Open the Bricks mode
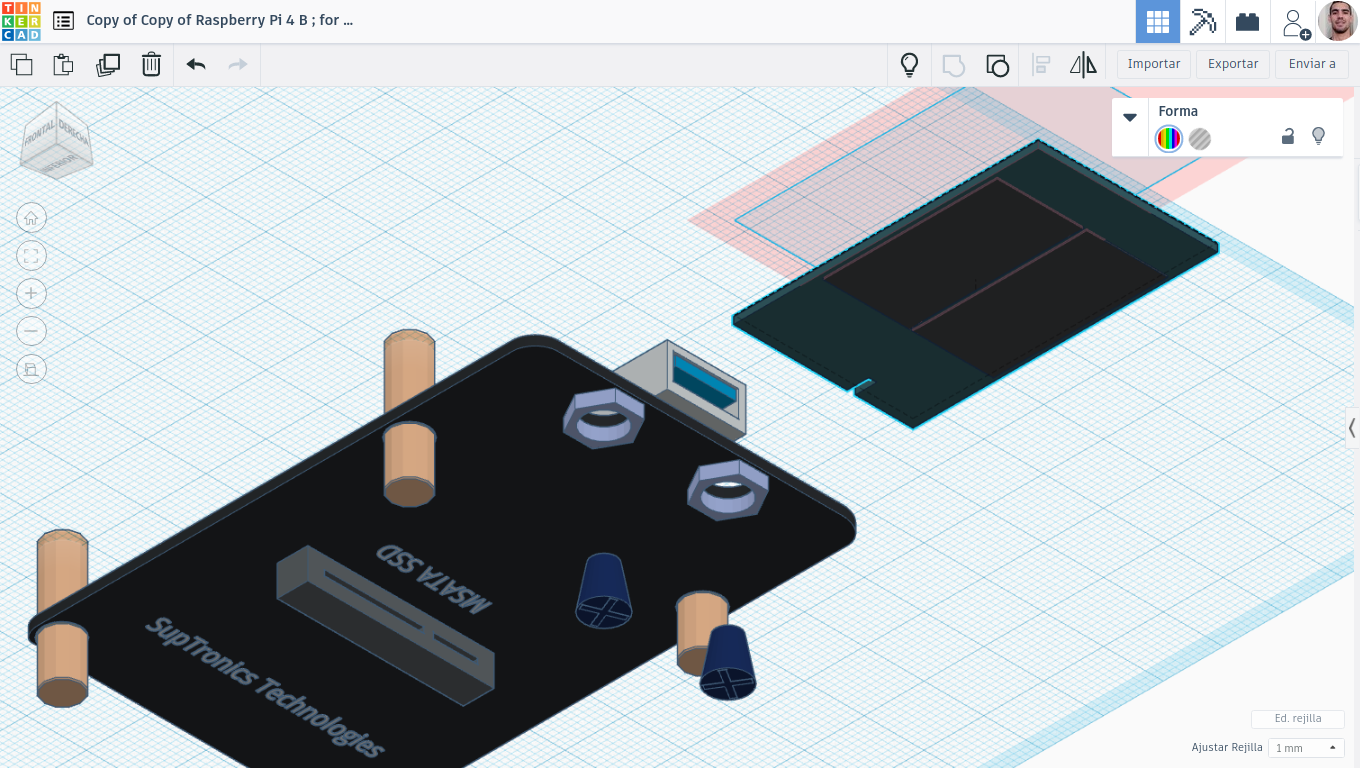This screenshot has width=1360, height=768. click(1247, 21)
